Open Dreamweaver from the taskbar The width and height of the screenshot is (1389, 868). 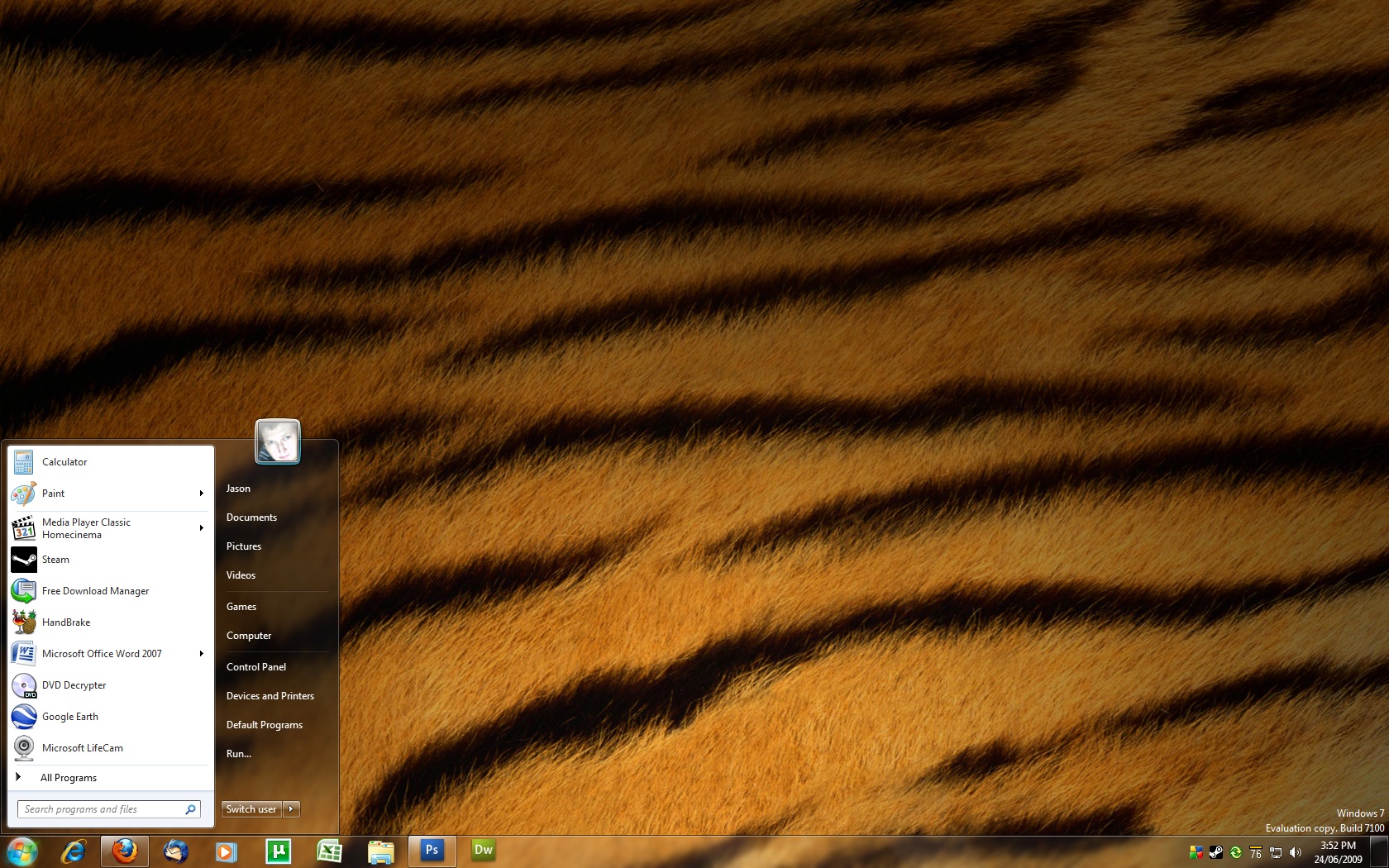(483, 851)
